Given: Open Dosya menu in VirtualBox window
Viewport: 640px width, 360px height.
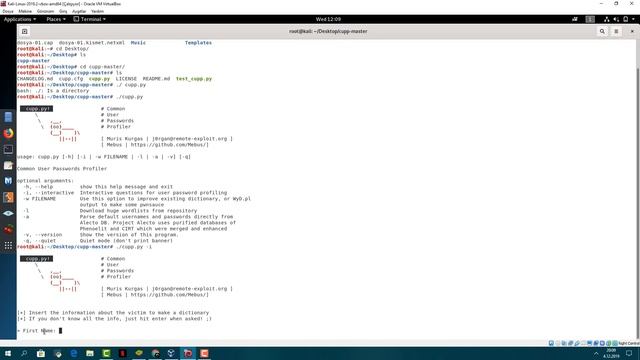Looking at the screenshot, I should [8, 11].
